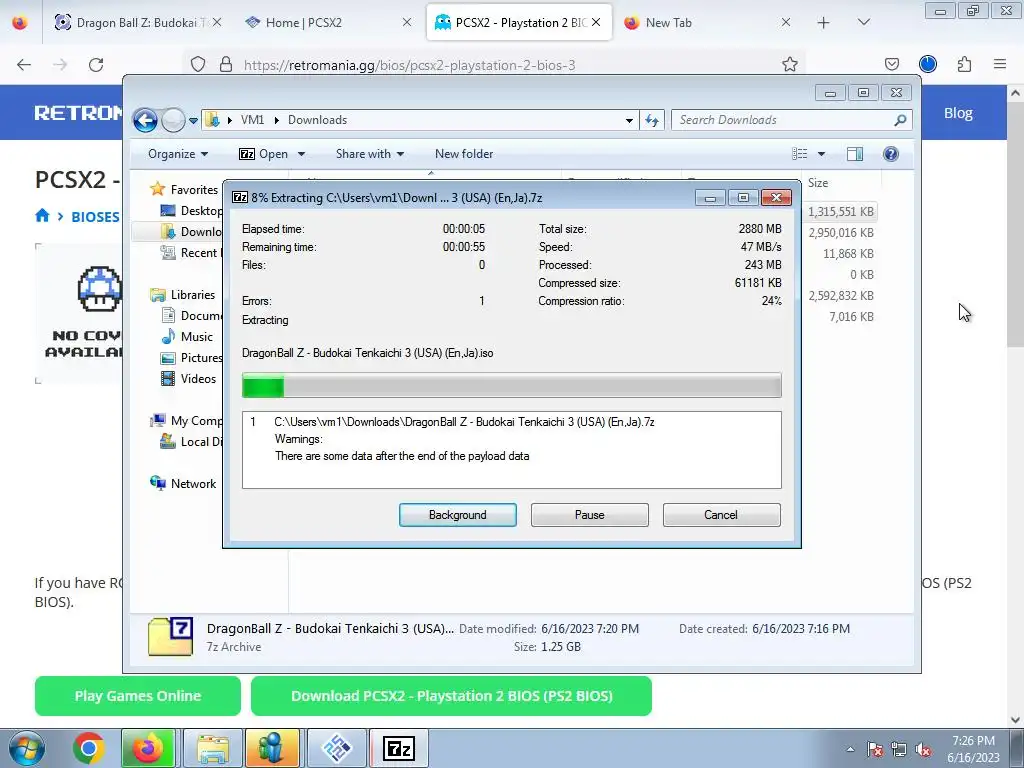Viewport: 1024px width, 768px height.
Task: Click Play Games Online button
Action: coord(138,696)
